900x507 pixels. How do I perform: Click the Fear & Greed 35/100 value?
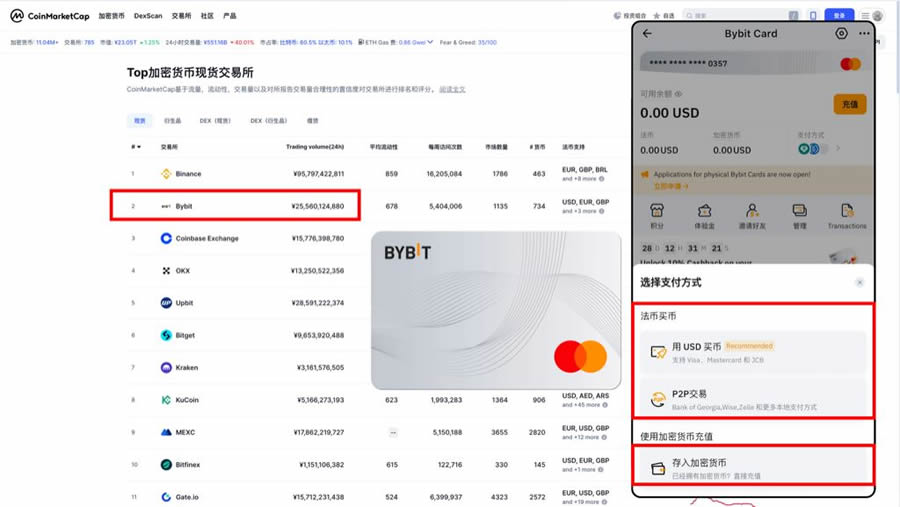coord(487,42)
